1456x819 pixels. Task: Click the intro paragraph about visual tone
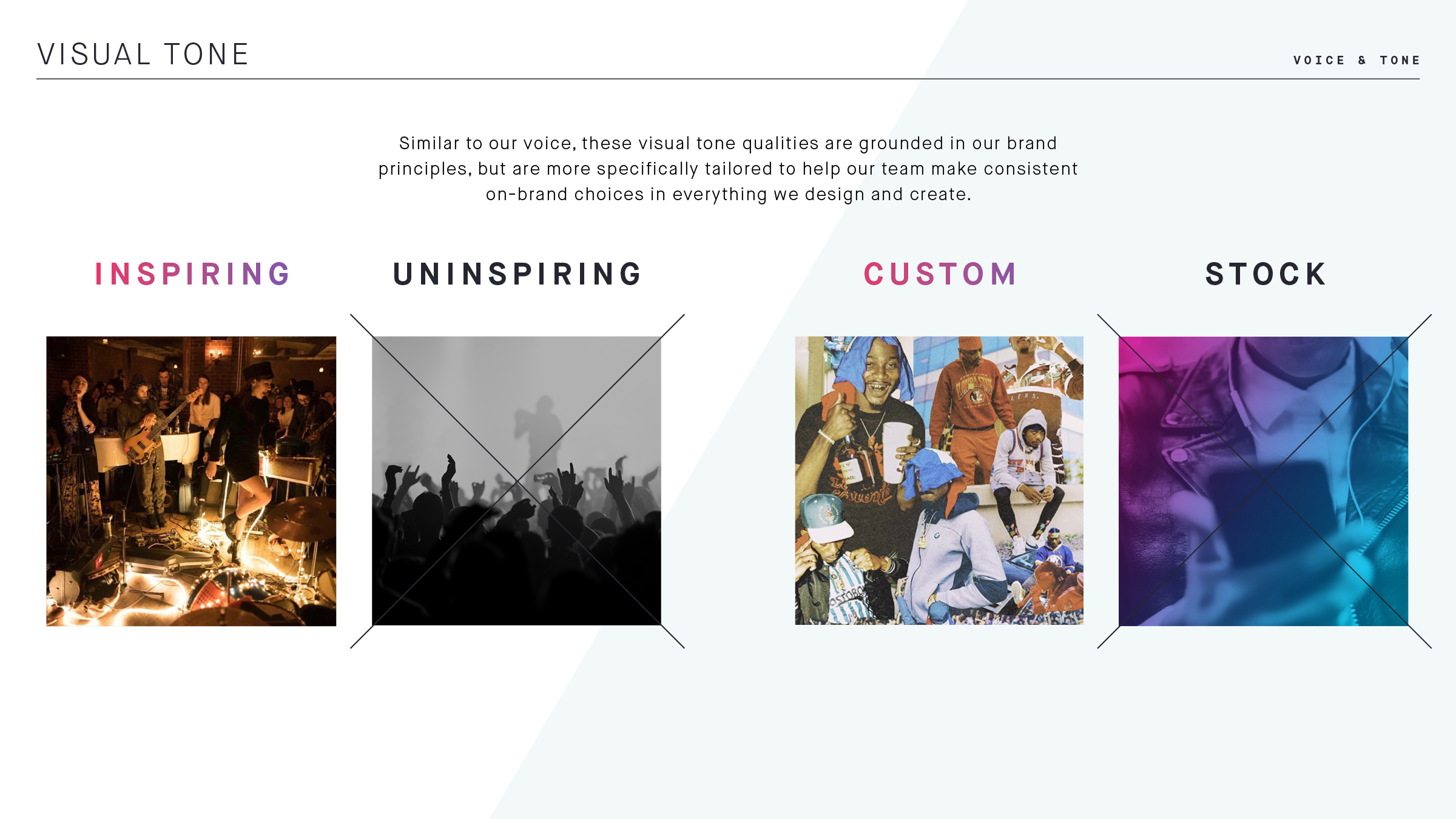coord(728,169)
